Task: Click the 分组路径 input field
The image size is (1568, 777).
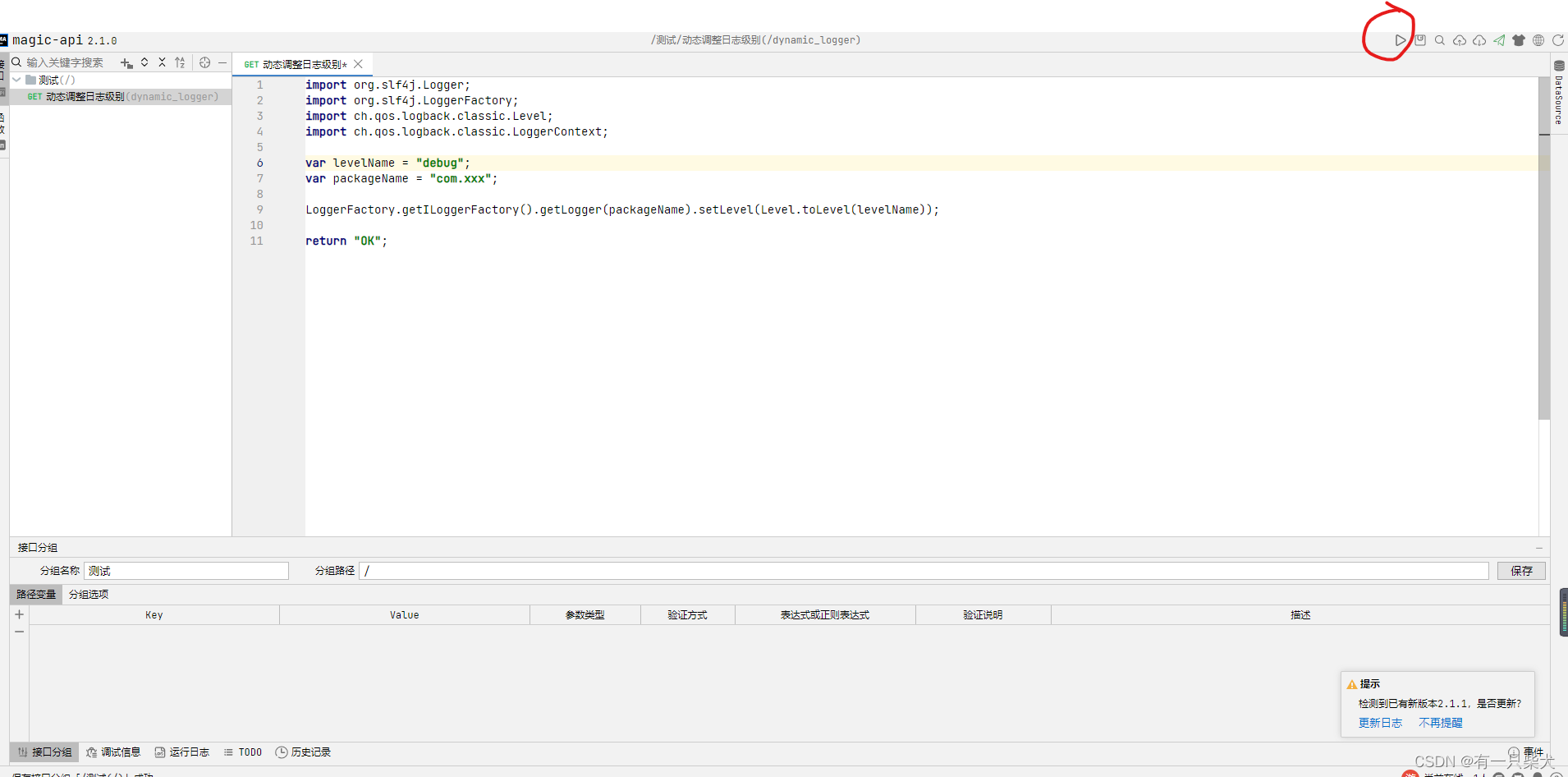Action: [x=924, y=571]
